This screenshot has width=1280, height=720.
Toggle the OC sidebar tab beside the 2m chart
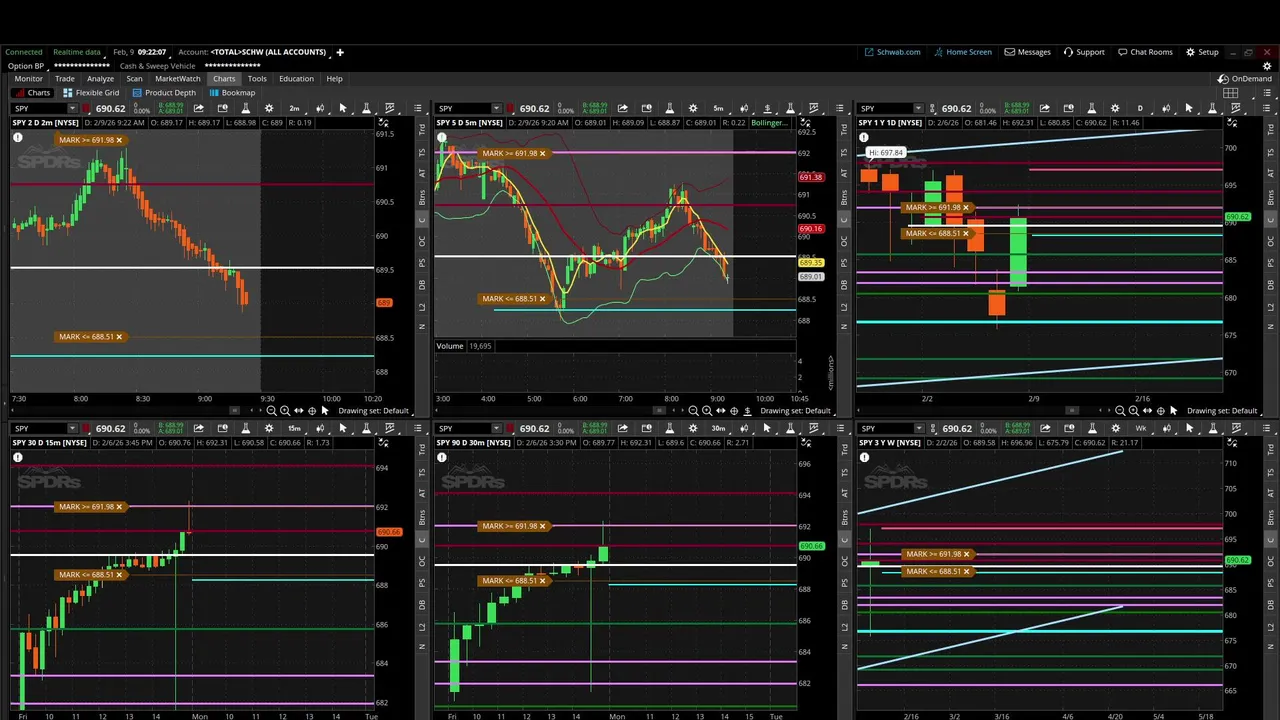pyautogui.click(x=422, y=240)
